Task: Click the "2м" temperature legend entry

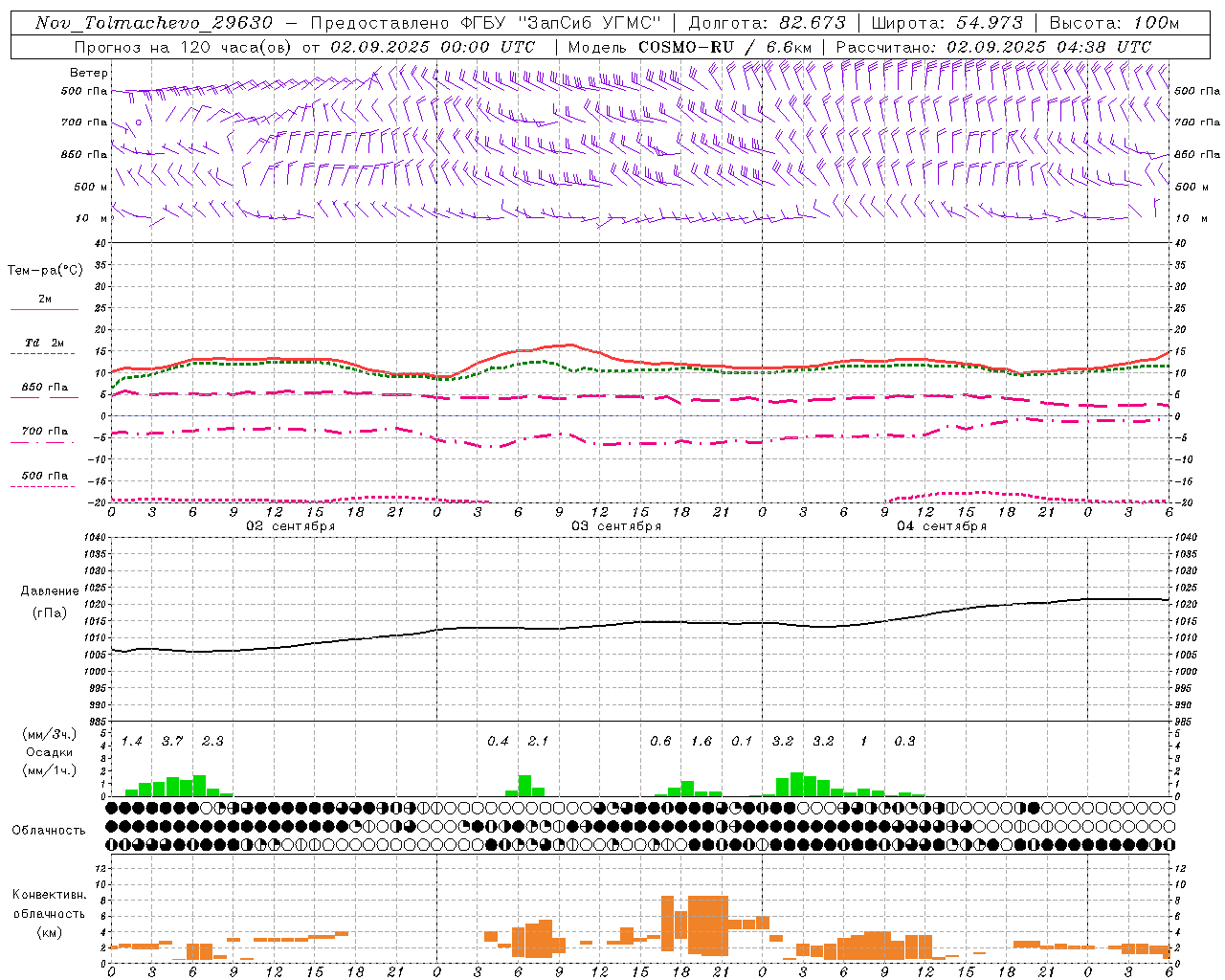Action: click(45, 299)
